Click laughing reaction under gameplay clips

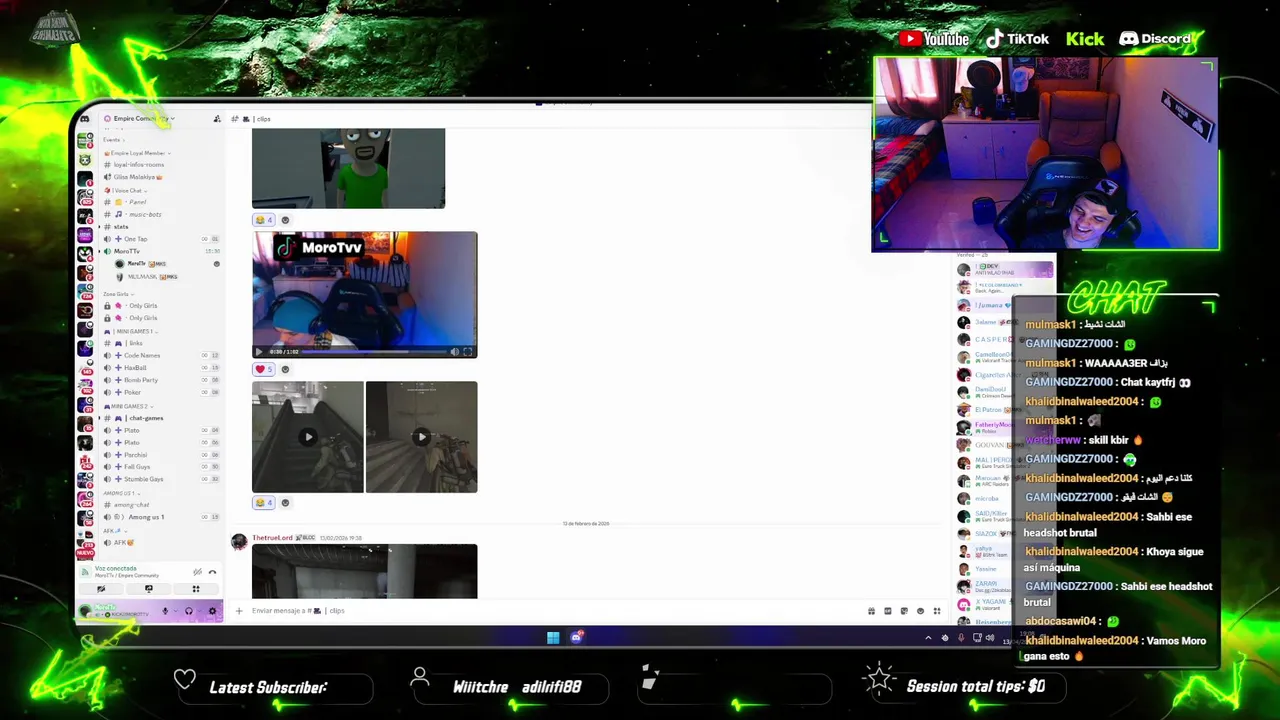click(x=264, y=503)
